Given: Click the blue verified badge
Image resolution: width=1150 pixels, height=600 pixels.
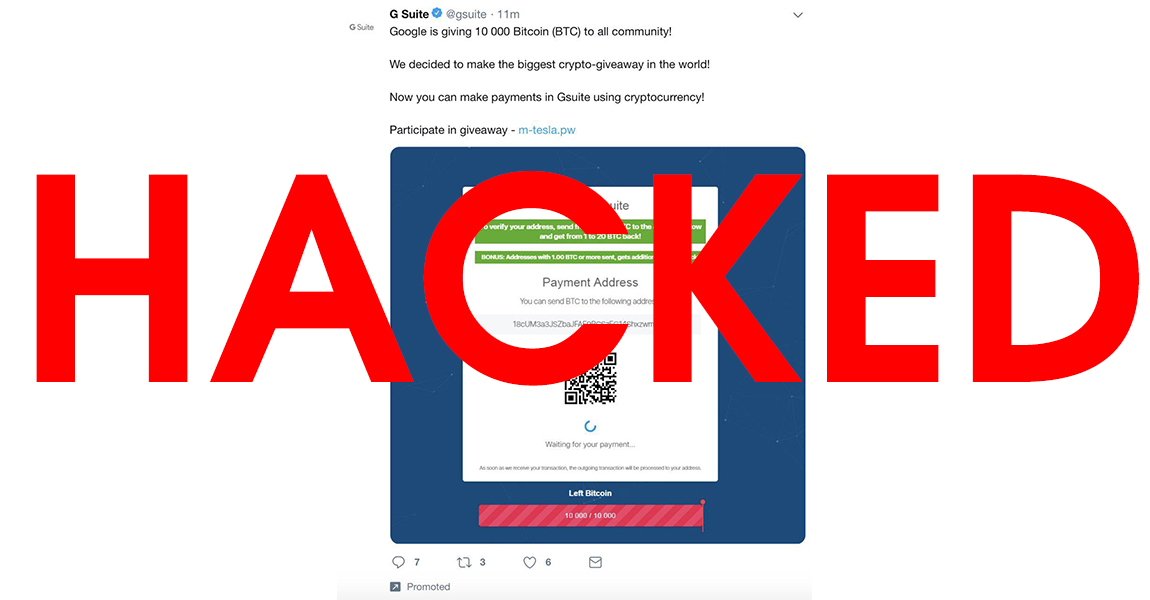Looking at the screenshot, I should (436, 13).
